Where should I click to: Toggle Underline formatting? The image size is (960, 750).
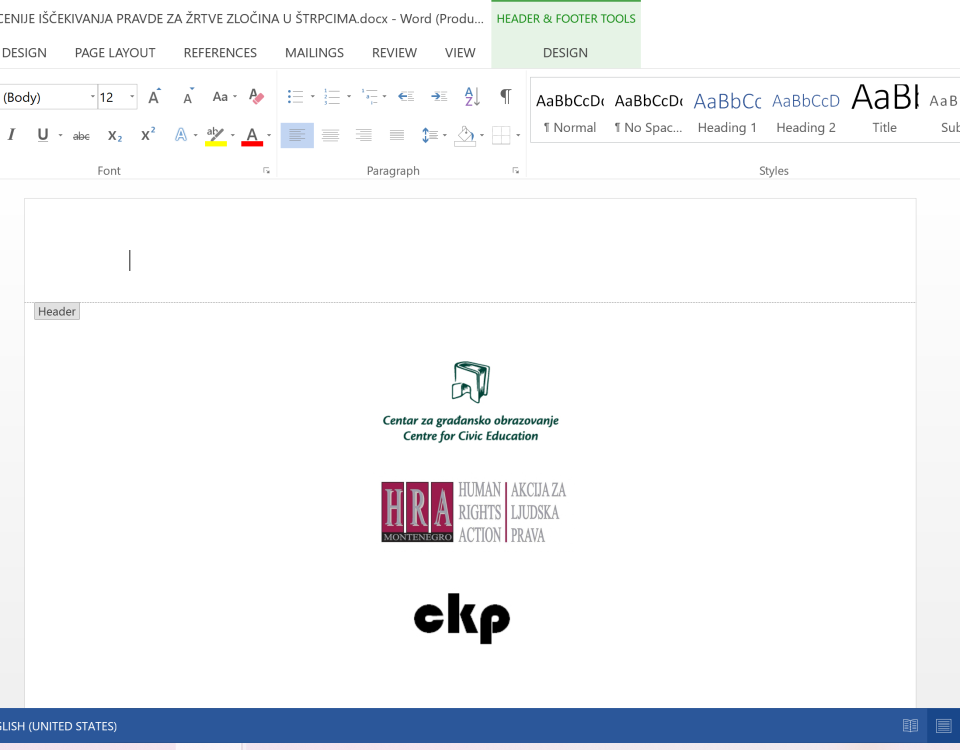click(x=42, y=135)
